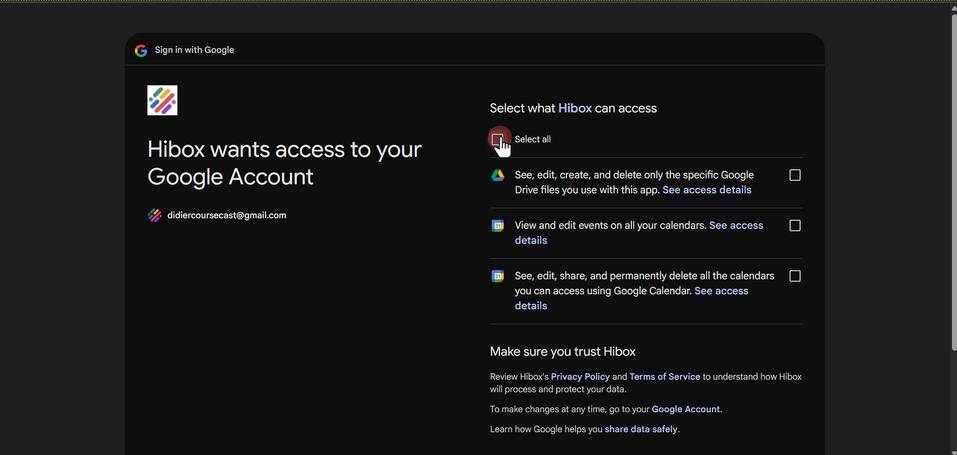Click the Make sure you trust Hibox heading

(x=562, y=352)
